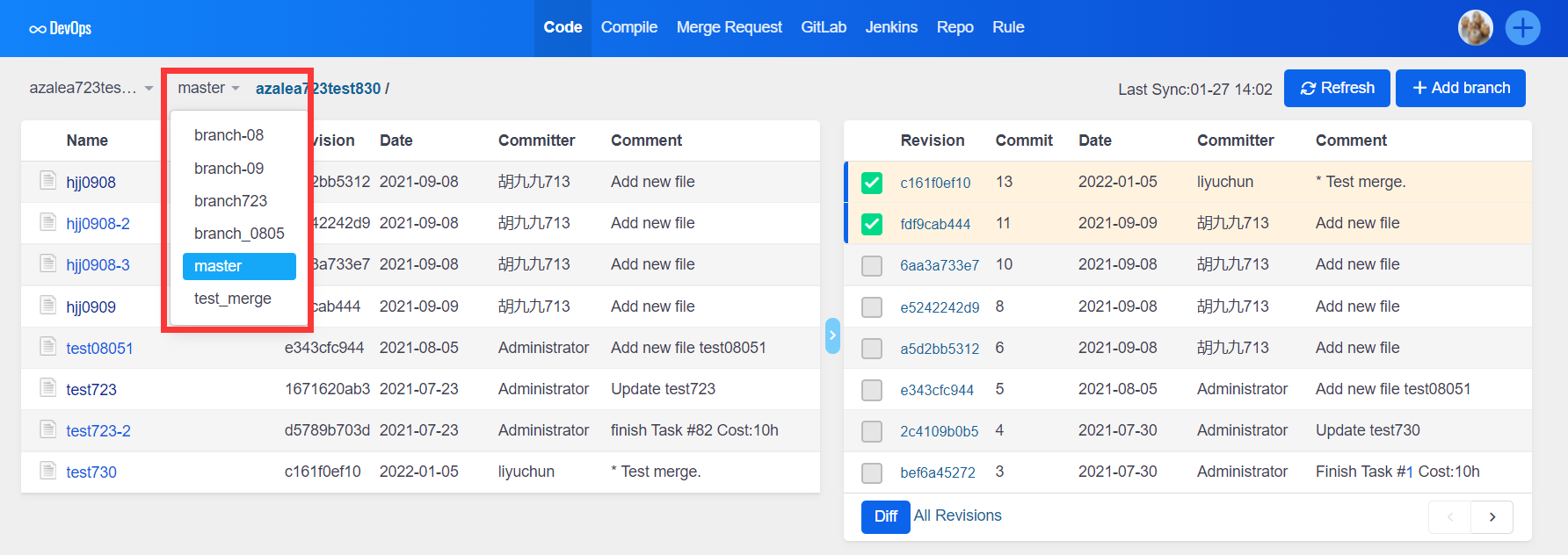Collapse the master branch dropdown
This screenshot has width=1568, height=555.
click(x=208, y=88)
